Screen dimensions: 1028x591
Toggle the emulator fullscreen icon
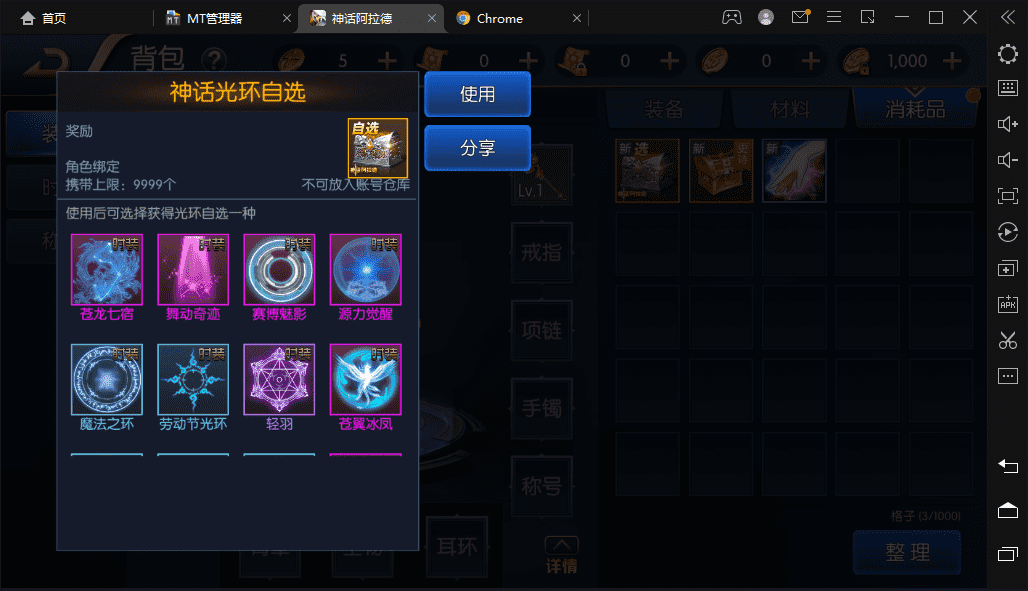(x=1008, y=196)
